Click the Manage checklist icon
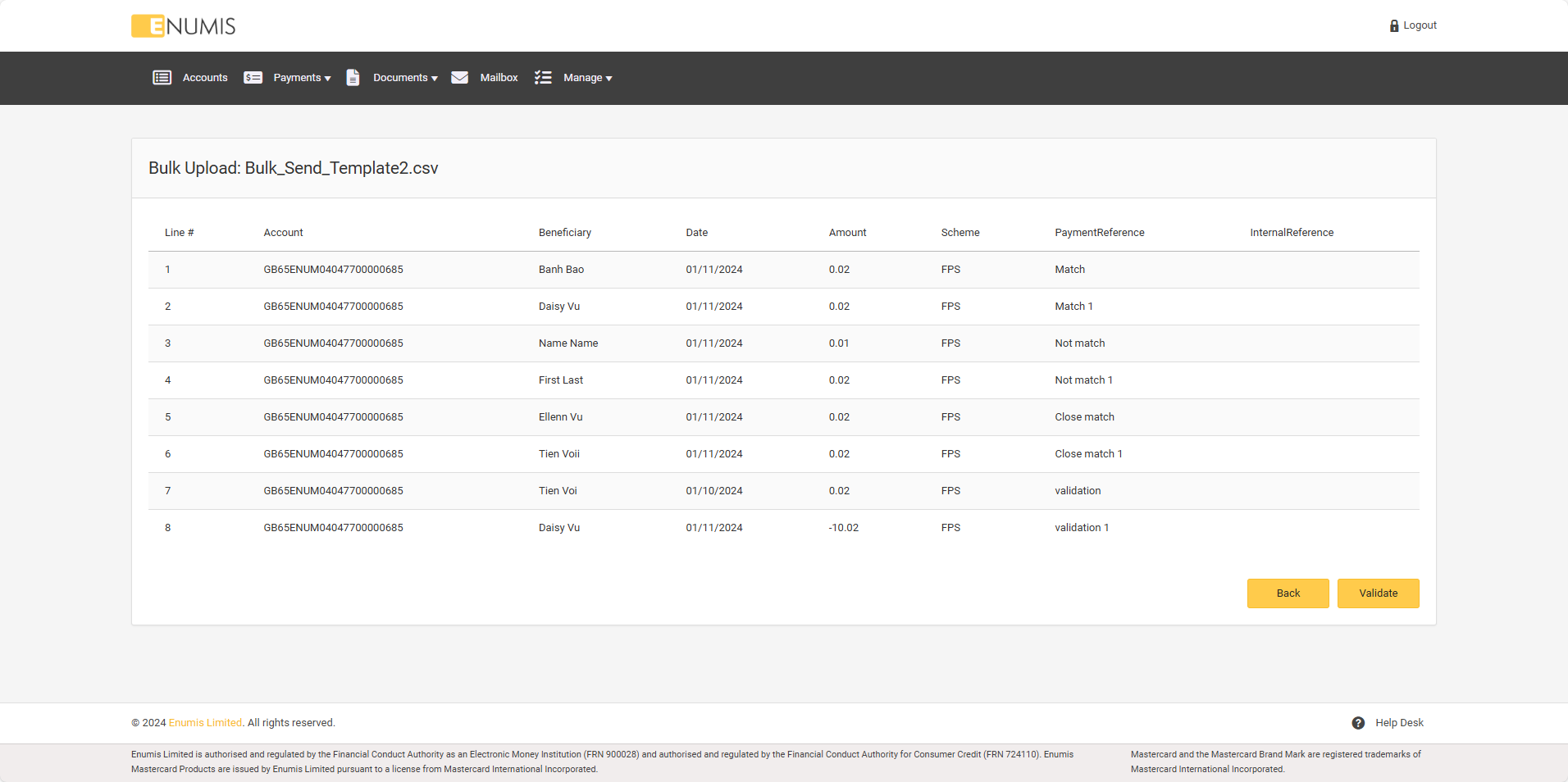1568x782 pixels. 543,78
